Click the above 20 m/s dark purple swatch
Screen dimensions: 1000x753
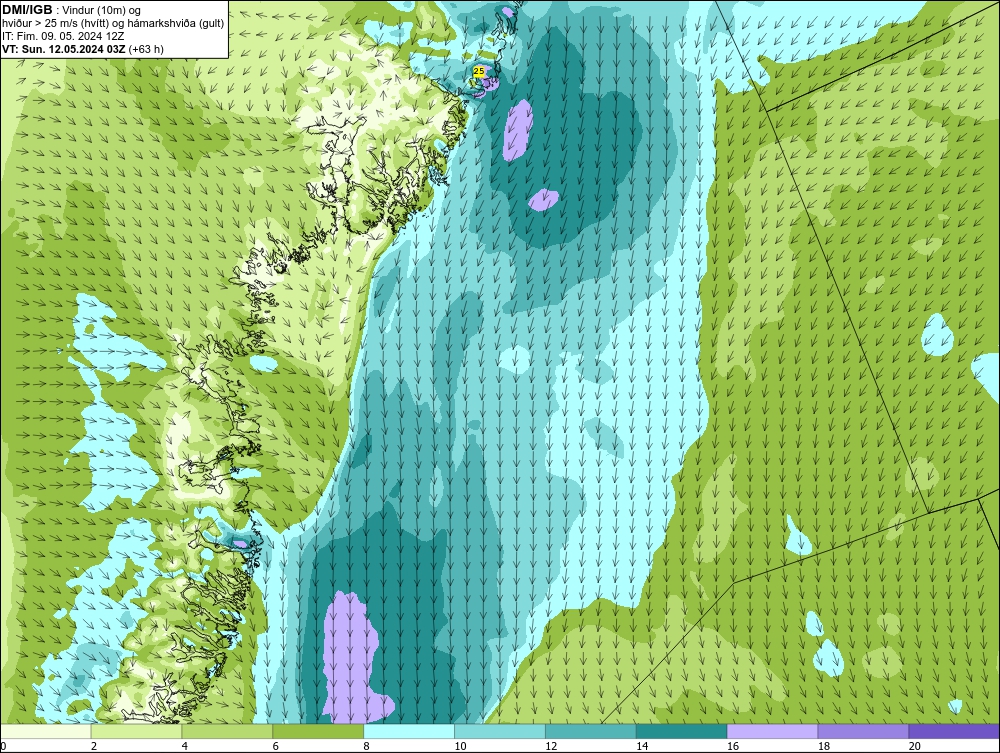click(x=954, y=731)
